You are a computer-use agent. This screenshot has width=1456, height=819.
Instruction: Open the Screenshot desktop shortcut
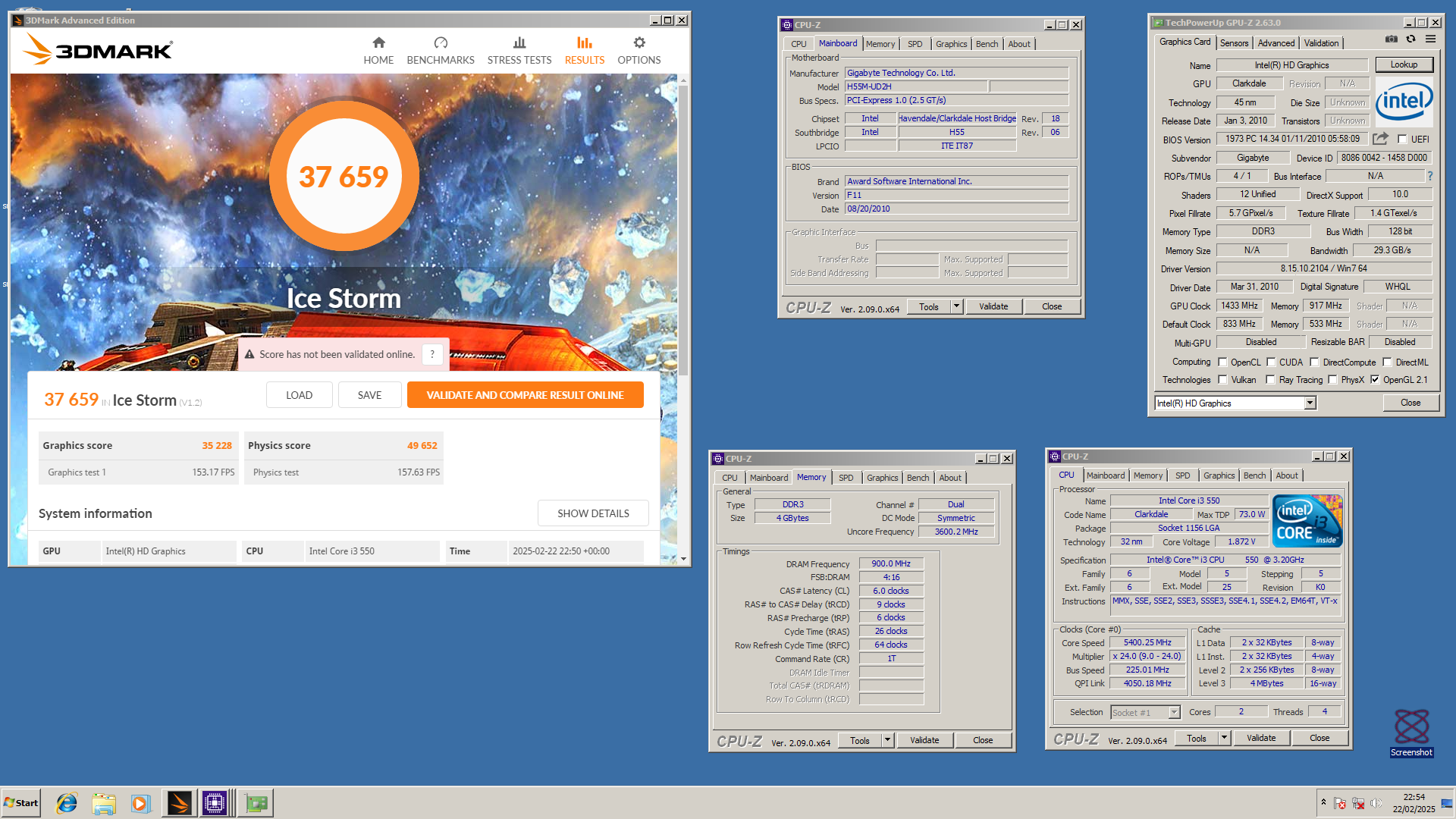click(1411, 733)
